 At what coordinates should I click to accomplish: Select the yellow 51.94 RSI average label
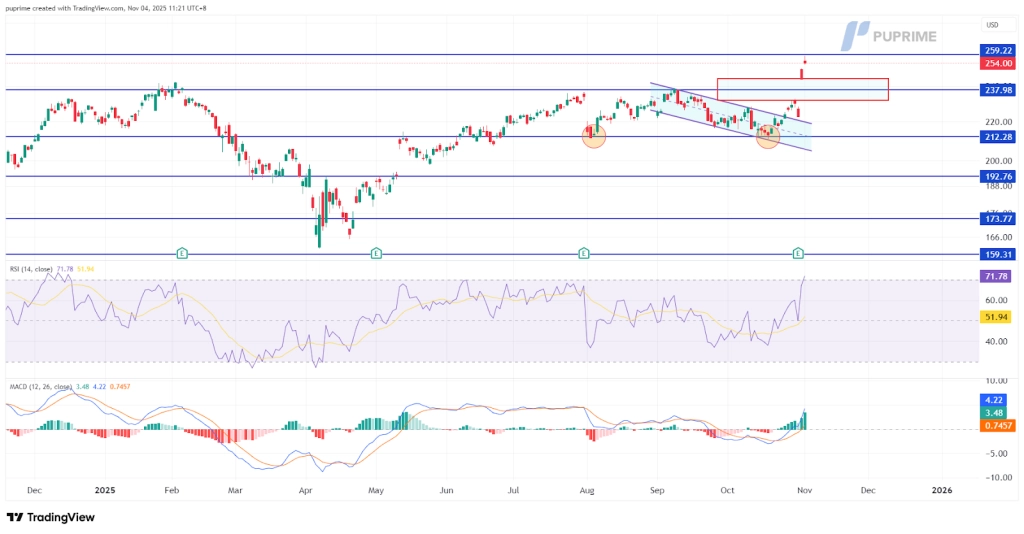click(x=996, y=317)
